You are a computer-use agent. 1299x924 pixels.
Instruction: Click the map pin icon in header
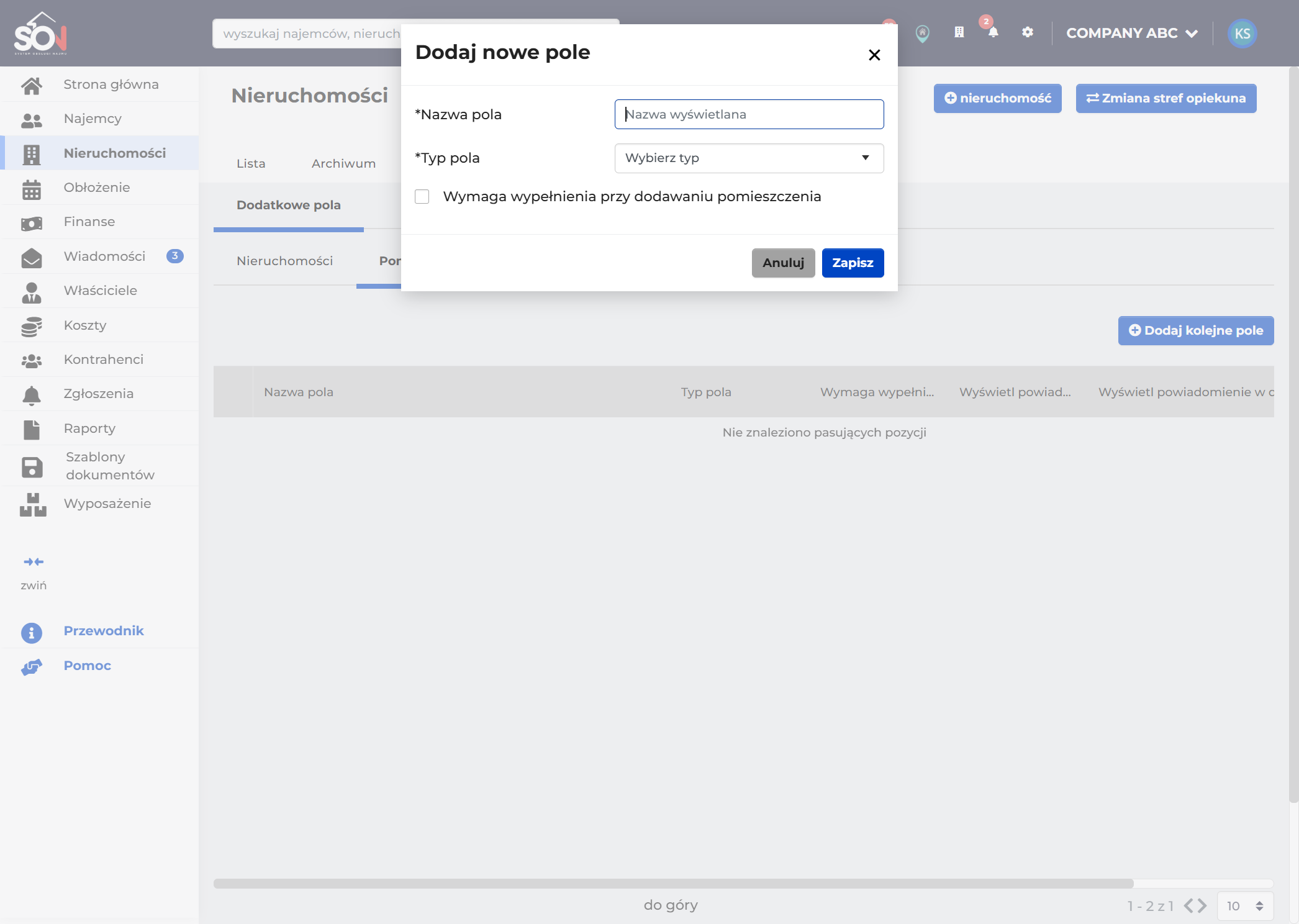pos(923,34)
